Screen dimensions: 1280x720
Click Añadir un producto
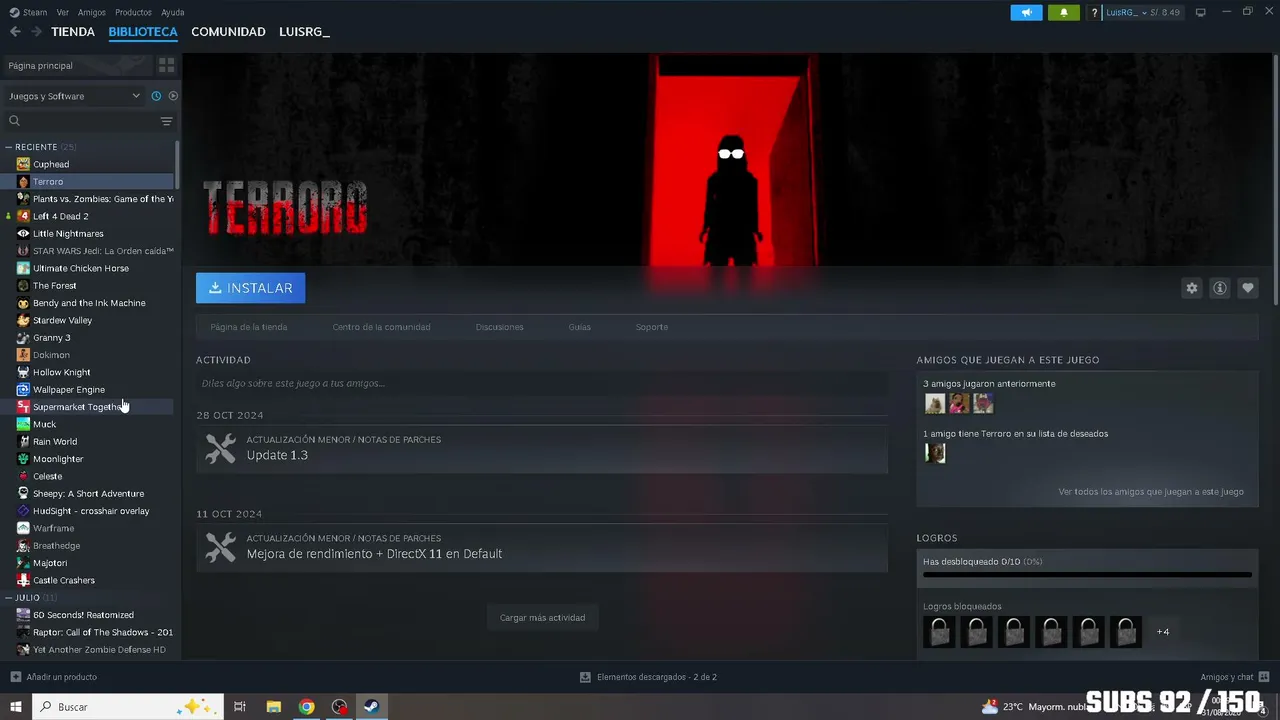54,677
